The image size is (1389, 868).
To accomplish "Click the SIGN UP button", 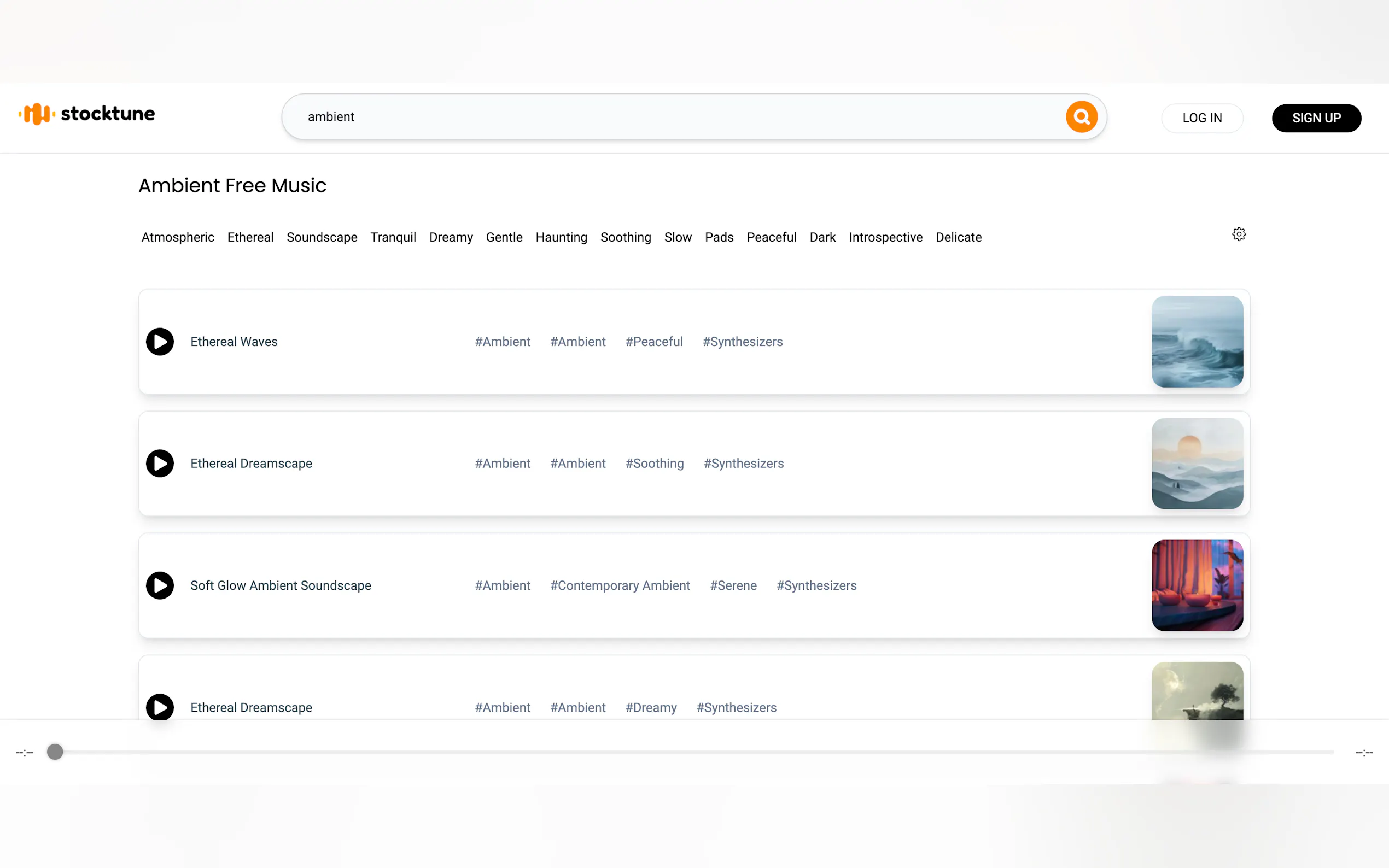I will [x=1316, y=118].
